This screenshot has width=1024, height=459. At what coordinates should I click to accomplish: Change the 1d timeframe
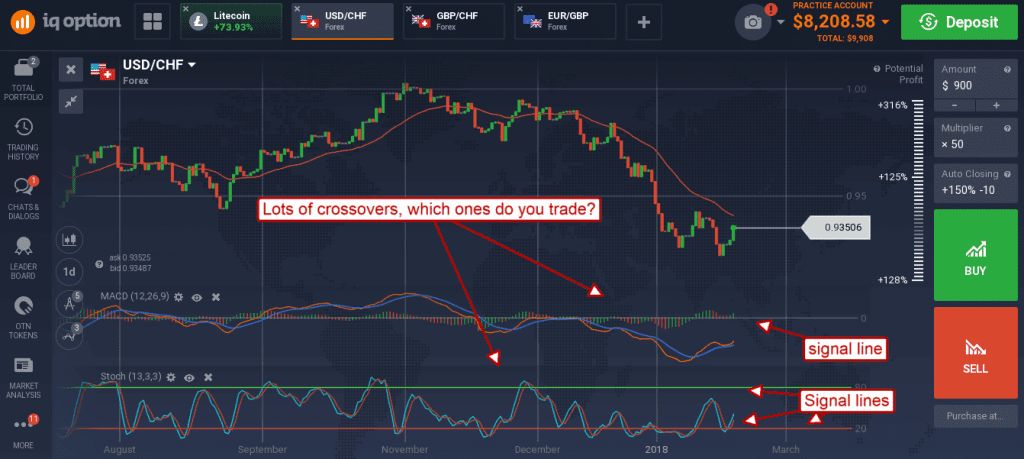pos(69,270)
